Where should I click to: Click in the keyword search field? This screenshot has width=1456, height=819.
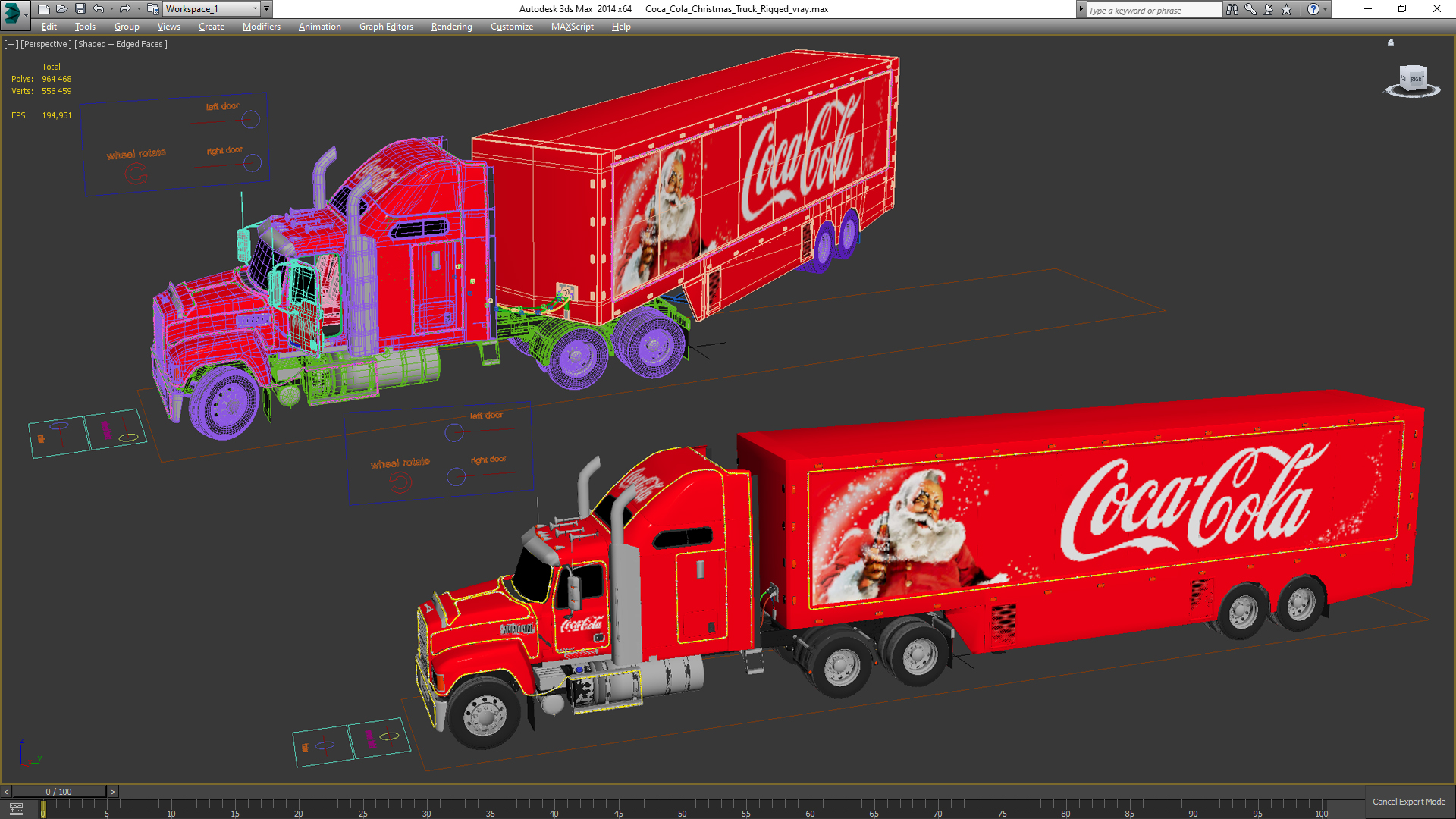1153,10
